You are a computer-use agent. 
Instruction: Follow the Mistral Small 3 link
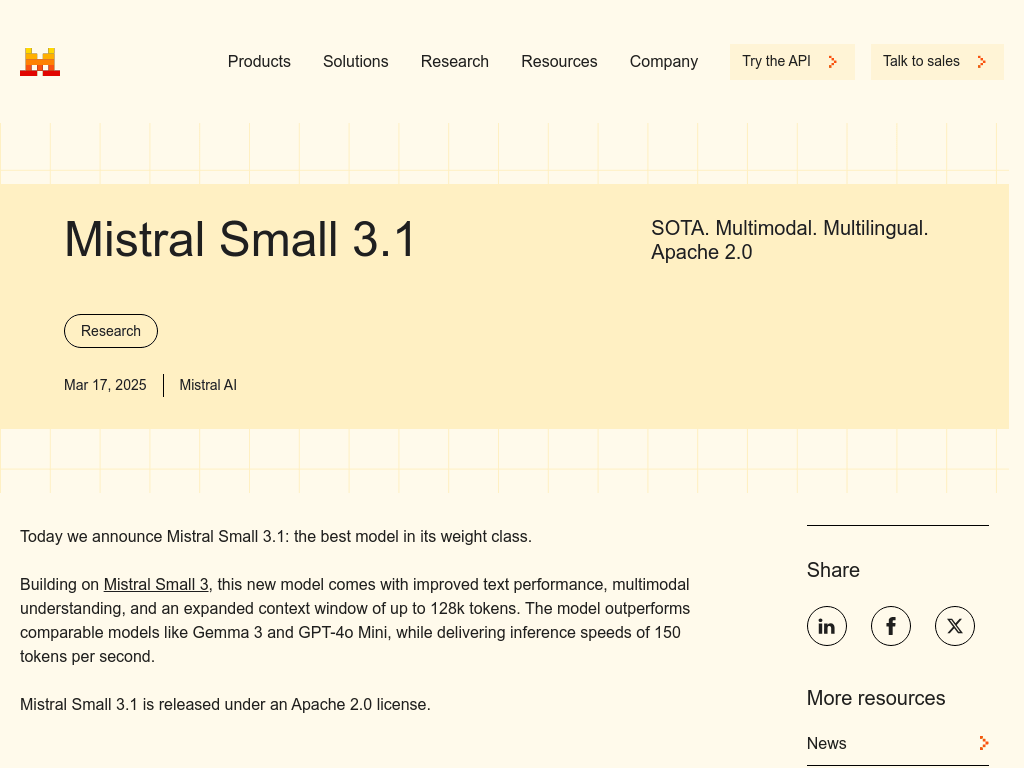click(156, 584)
